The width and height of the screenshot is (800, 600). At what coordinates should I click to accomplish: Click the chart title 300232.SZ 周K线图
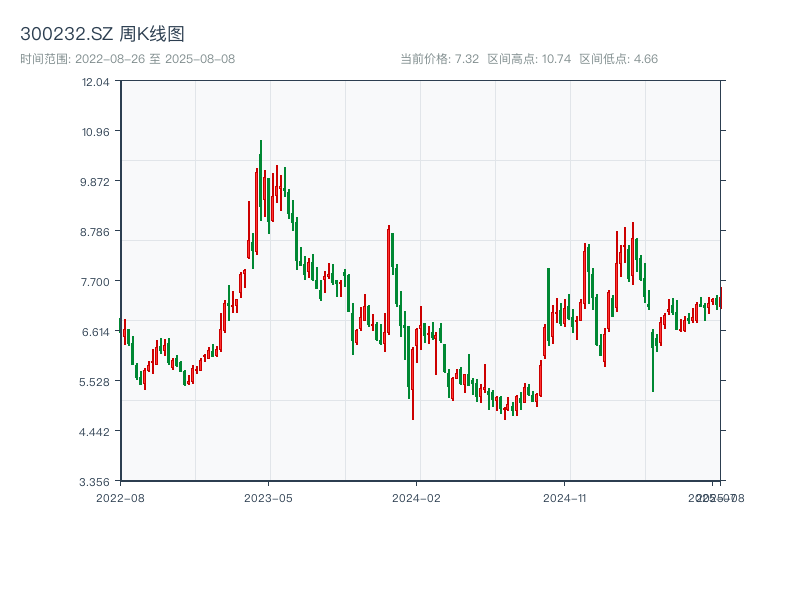(x=102, y=35)
